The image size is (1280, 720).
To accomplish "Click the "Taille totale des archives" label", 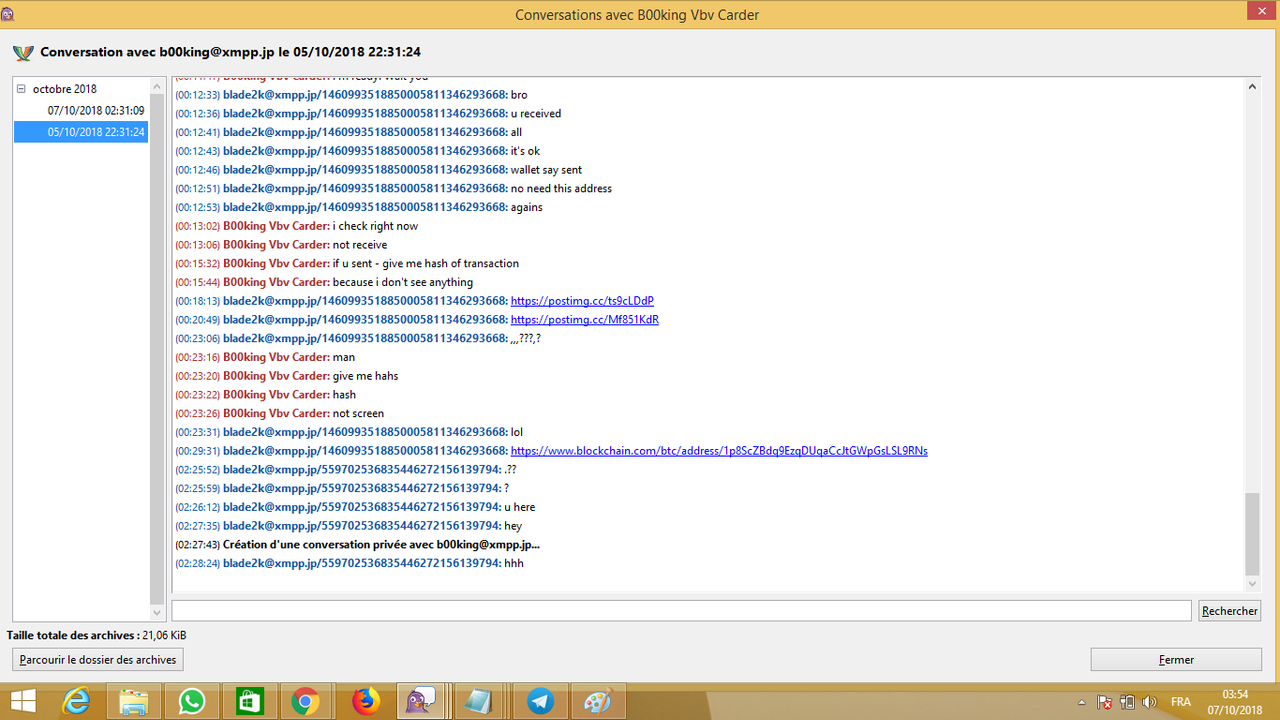I will click(72, 635).
